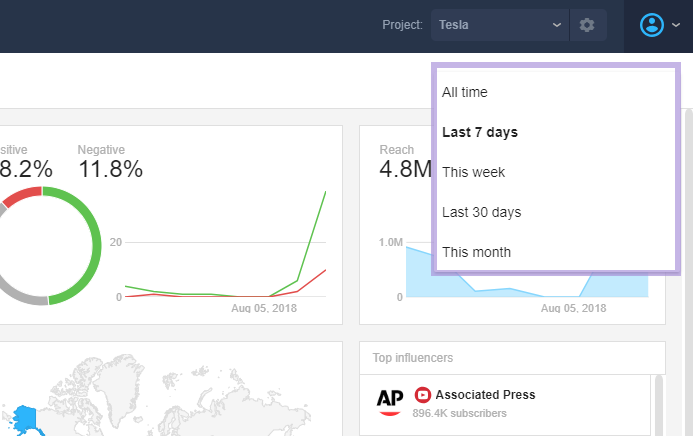Viewport: 693px width, 436px height.
Task: Click the Reach 4.8M value
Action: click(x=405, y=169)
